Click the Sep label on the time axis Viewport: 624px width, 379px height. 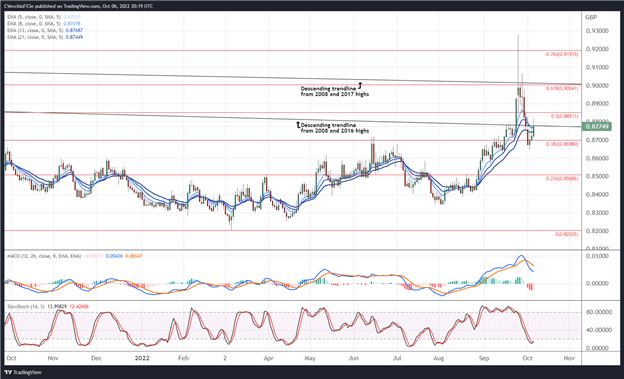coord(484,358)
